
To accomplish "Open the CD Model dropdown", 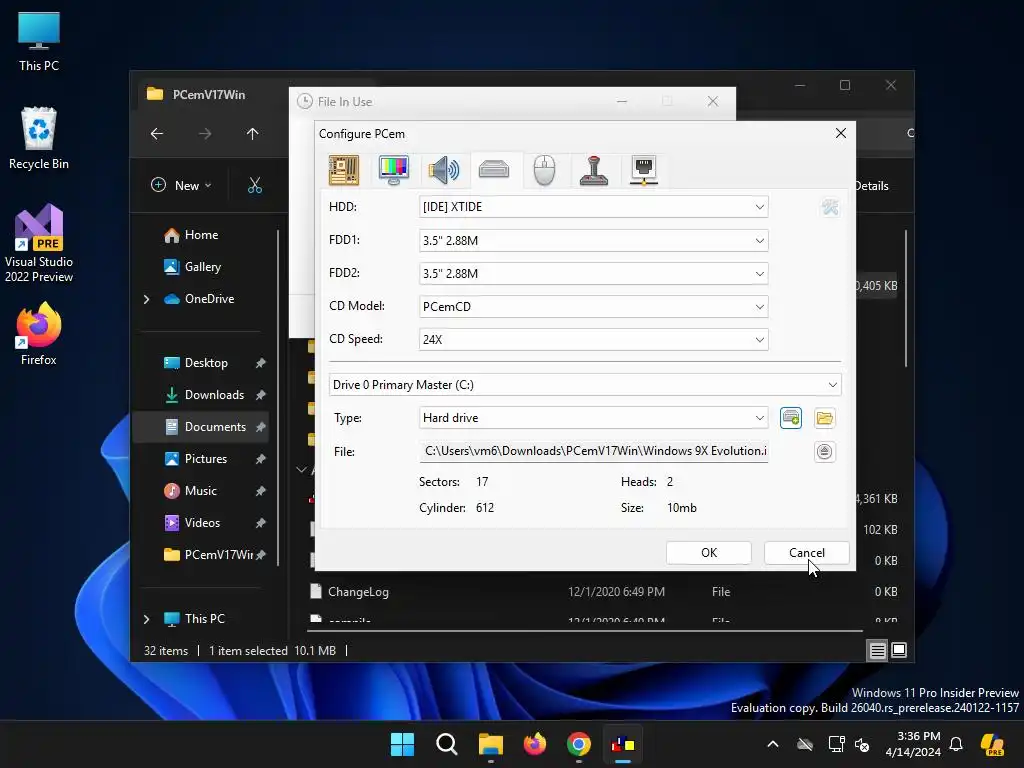I will pyautogui.click(x=593, y=306).
